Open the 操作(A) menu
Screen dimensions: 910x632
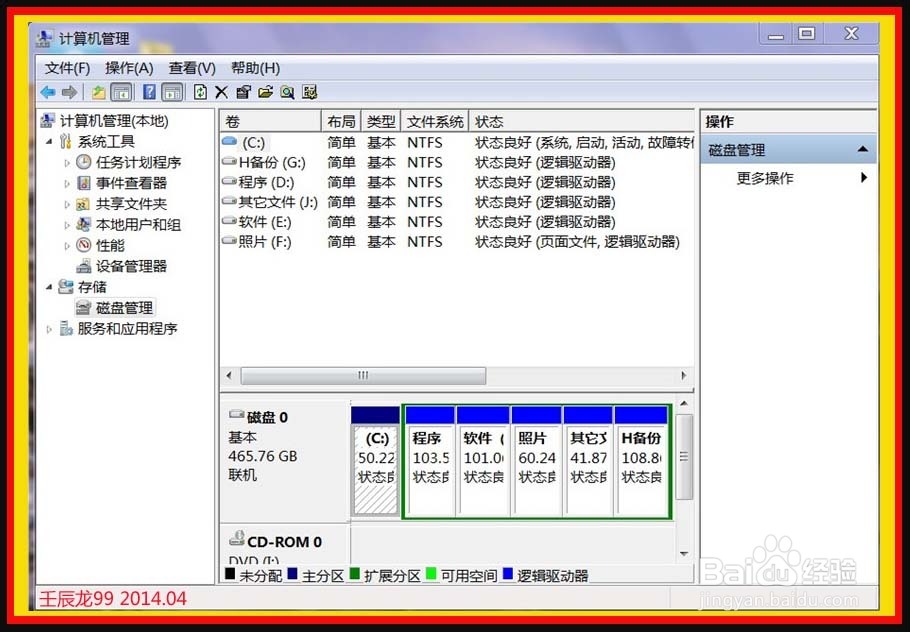(x=128, y=68)
